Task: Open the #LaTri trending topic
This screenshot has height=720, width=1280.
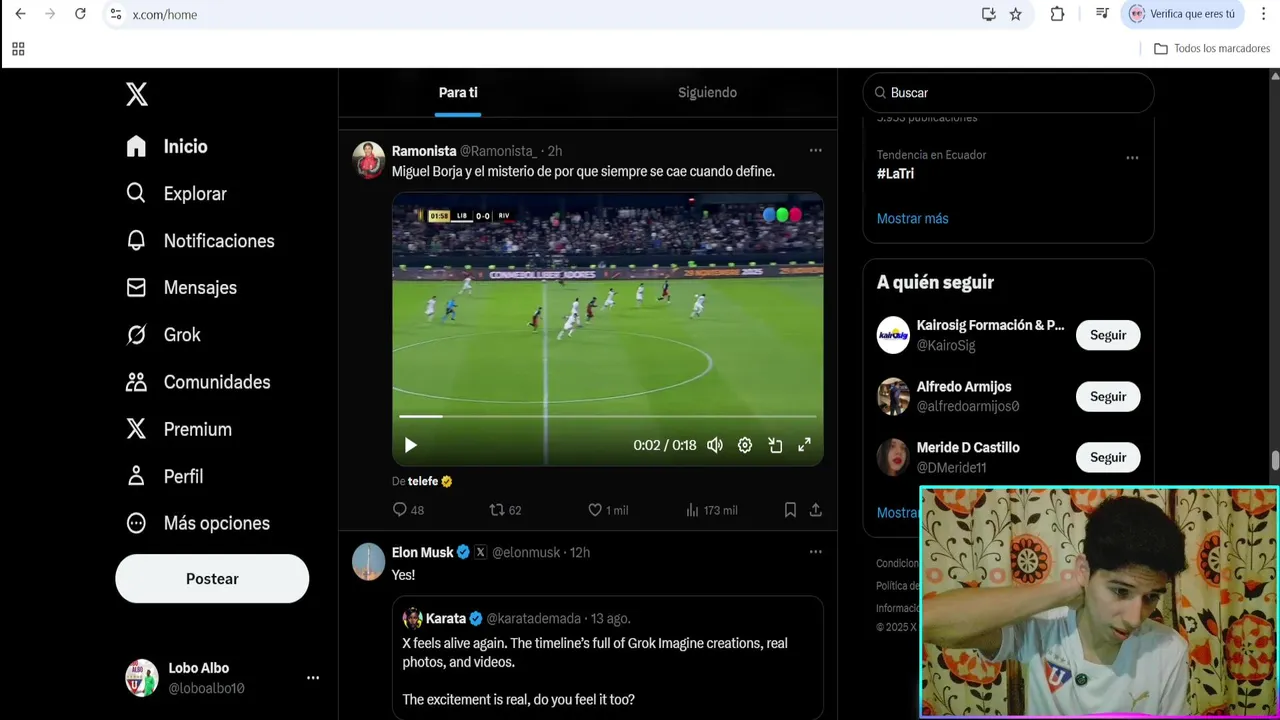Action: pos(895,174)
